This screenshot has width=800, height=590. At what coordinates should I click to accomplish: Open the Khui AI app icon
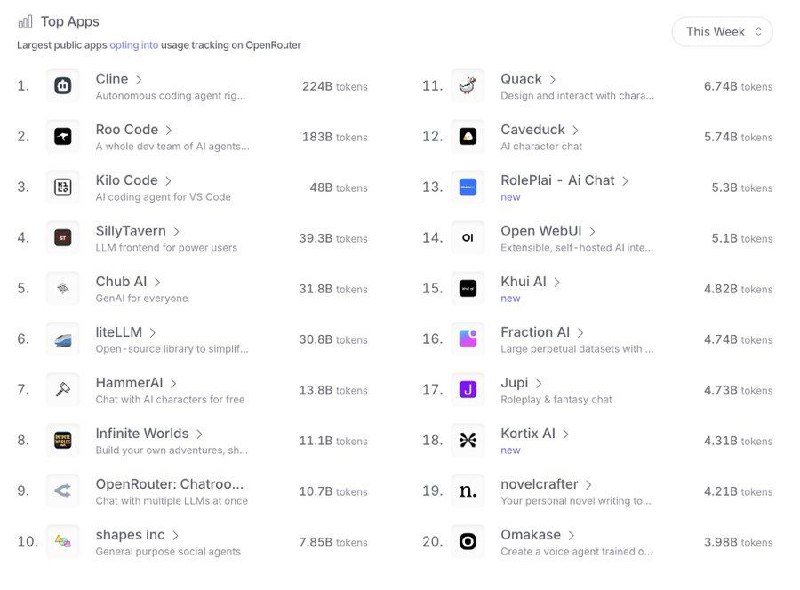(468, 288)
